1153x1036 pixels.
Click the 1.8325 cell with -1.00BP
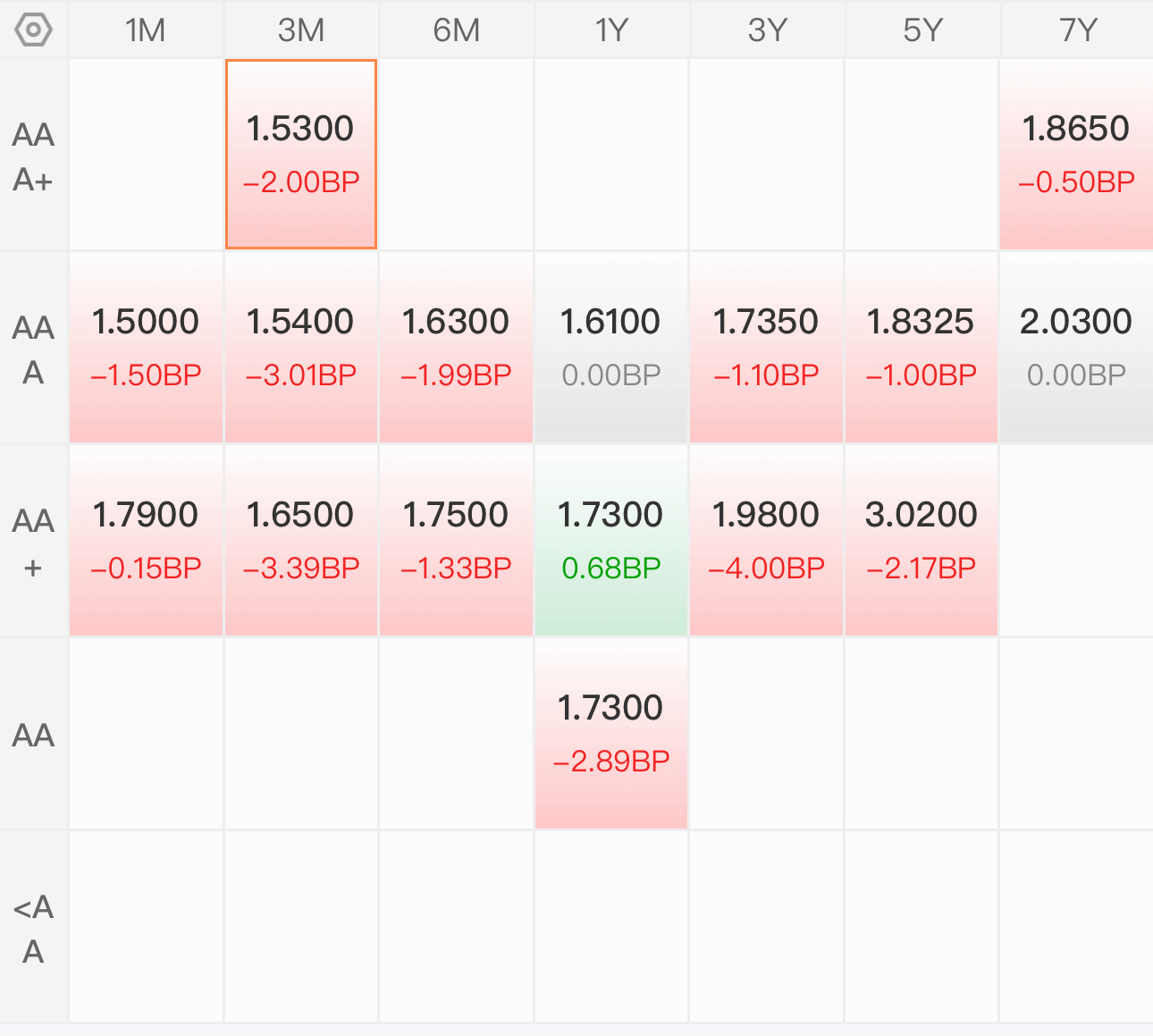pos(922,348)
